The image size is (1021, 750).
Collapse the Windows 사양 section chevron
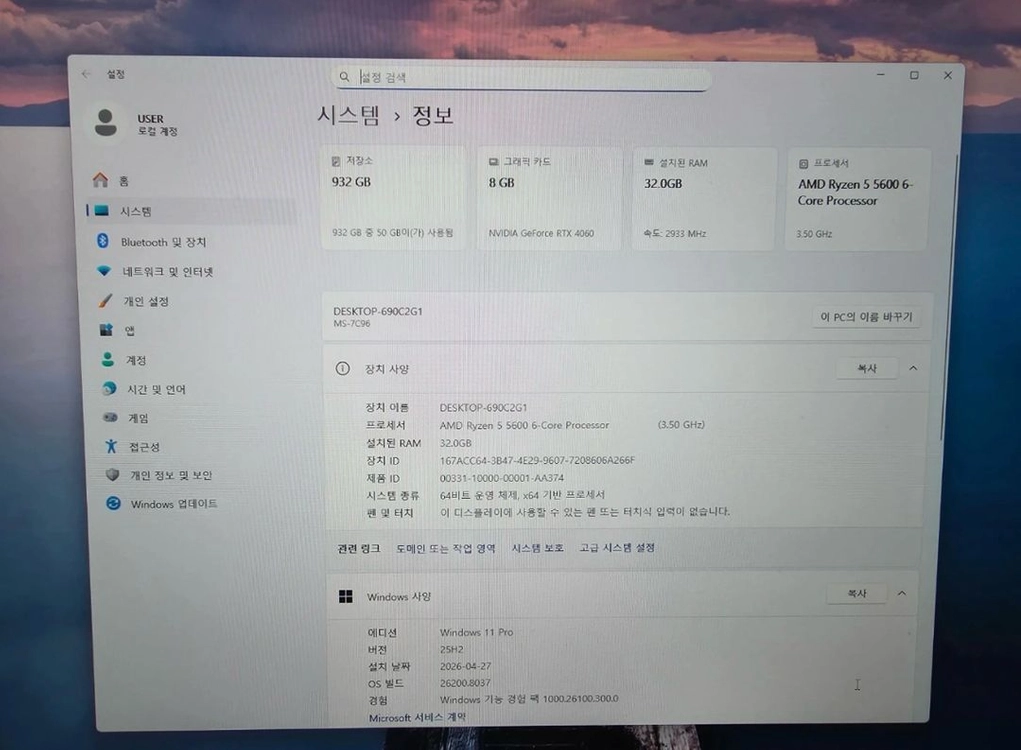point(902,593)
